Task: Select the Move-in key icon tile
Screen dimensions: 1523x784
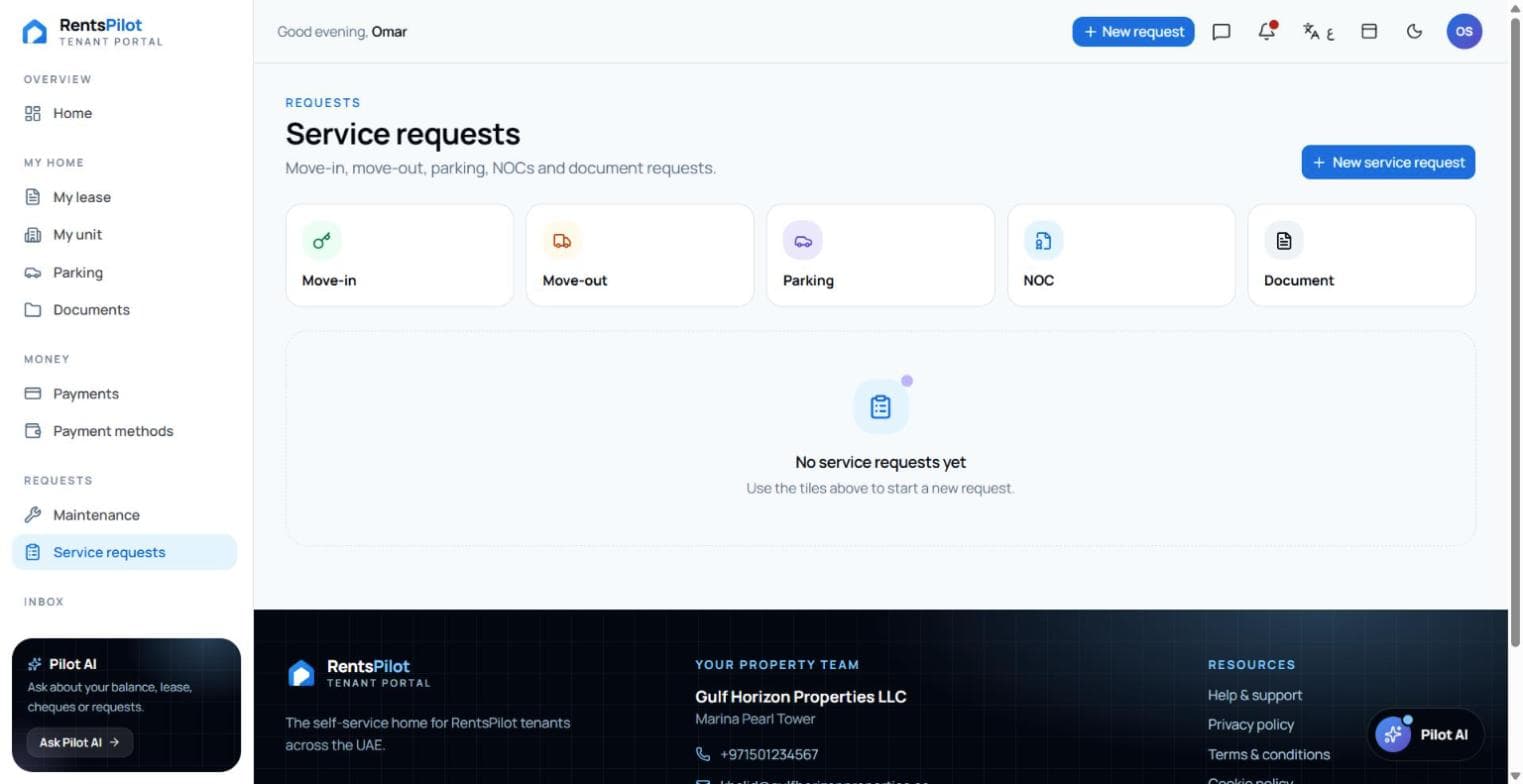Action: point(399,255)
